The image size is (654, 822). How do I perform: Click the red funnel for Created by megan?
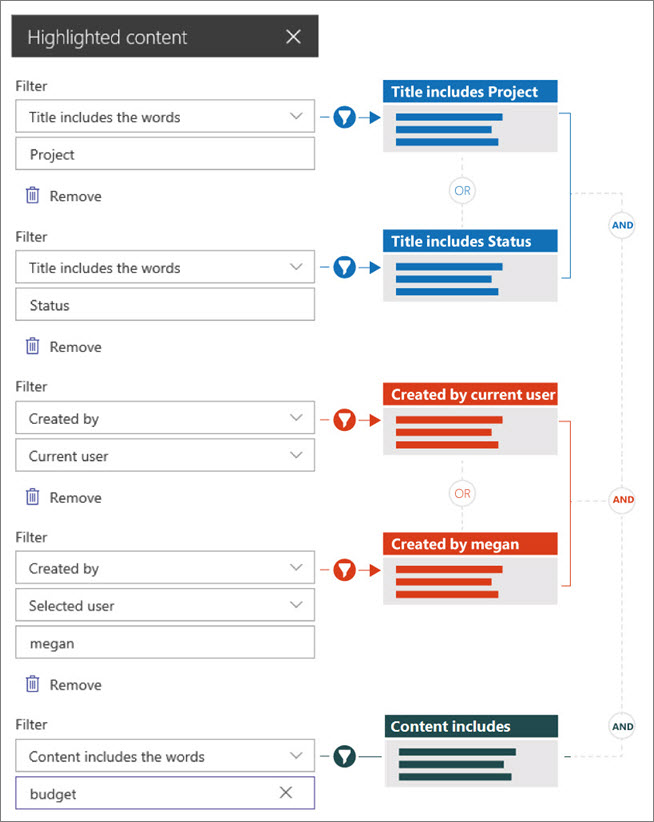coord(345,568)
